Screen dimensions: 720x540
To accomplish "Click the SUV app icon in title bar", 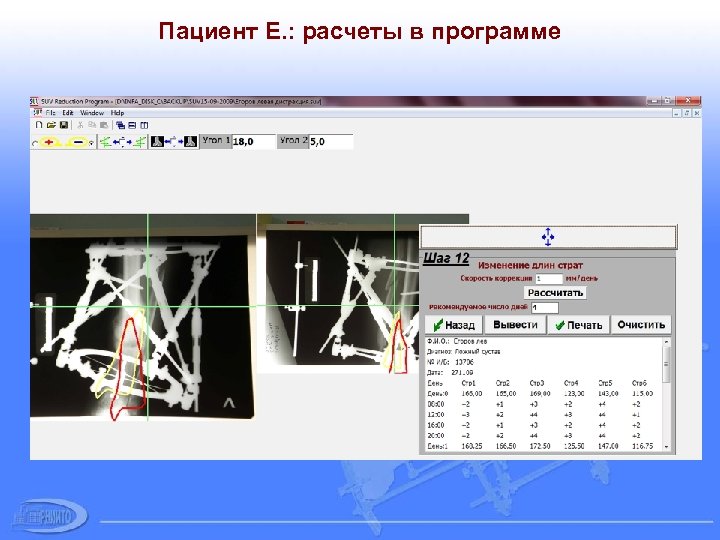I will pos(34,101).
